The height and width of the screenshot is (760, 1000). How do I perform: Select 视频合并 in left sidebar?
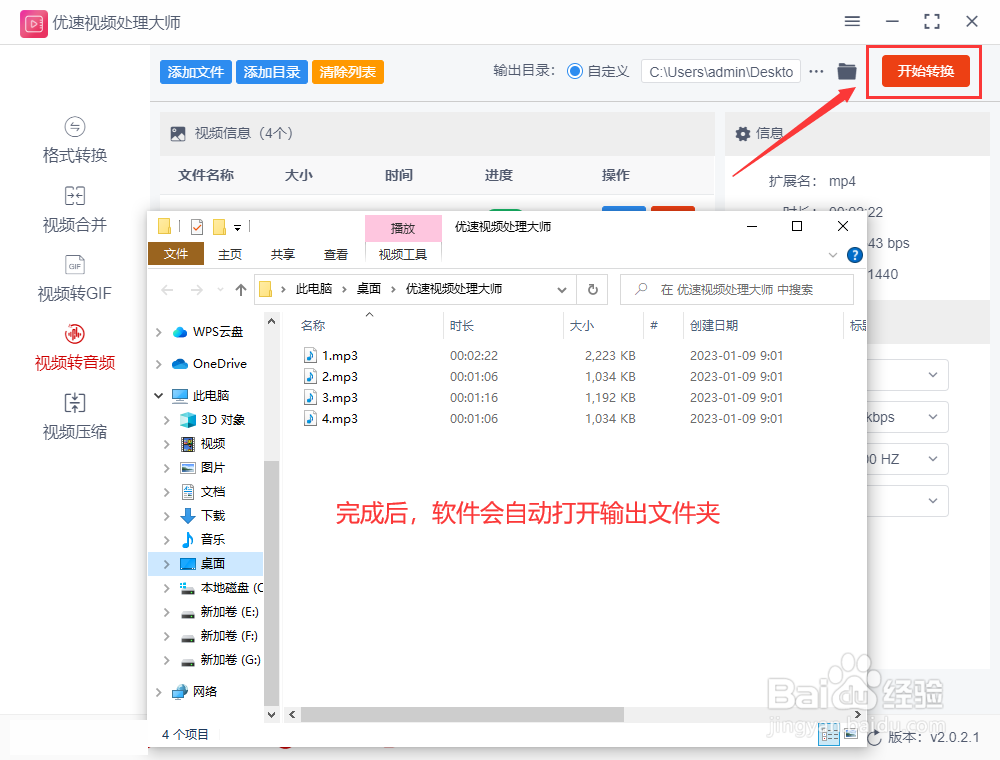pos(75,210)
